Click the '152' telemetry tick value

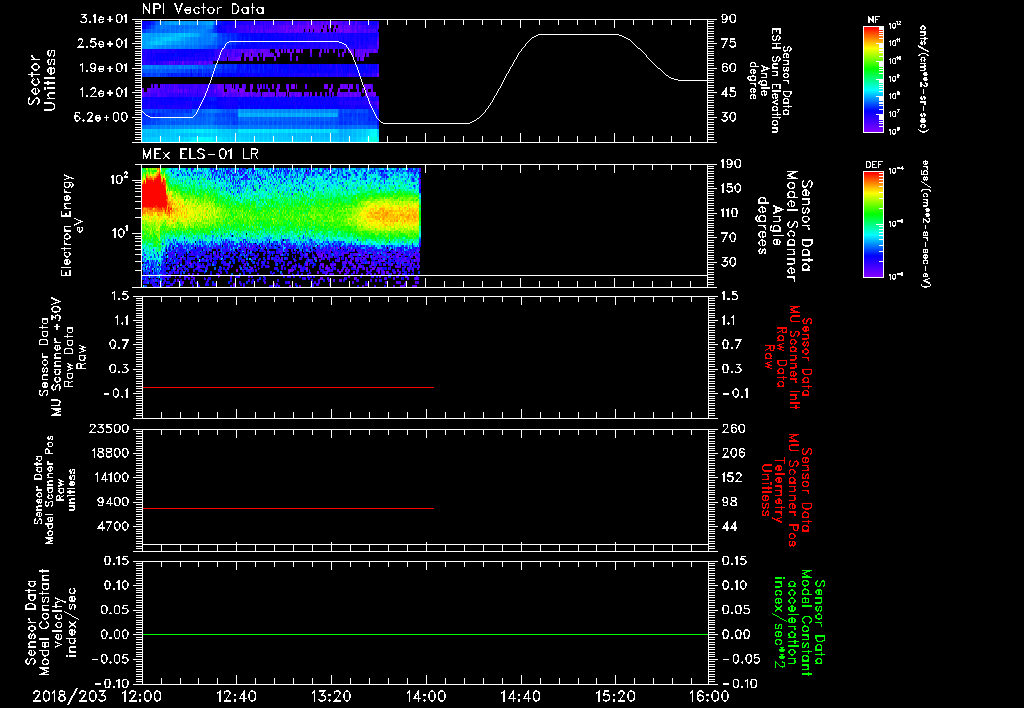pyautogui.click(x=732, y=477)
